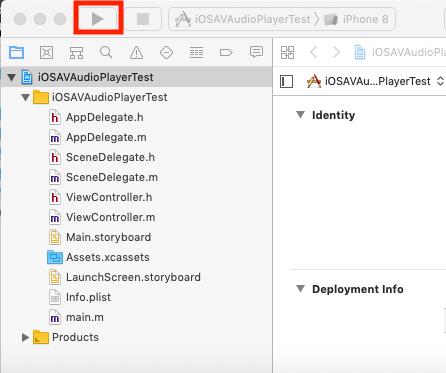Open the Debug navigator icon
Viewport: 446px width, 373px height.
[196, 52]
